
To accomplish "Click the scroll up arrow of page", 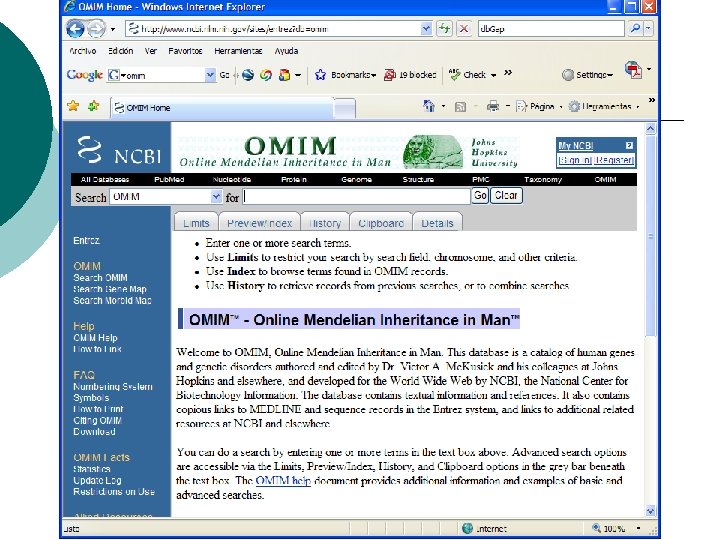I will 651,129.
